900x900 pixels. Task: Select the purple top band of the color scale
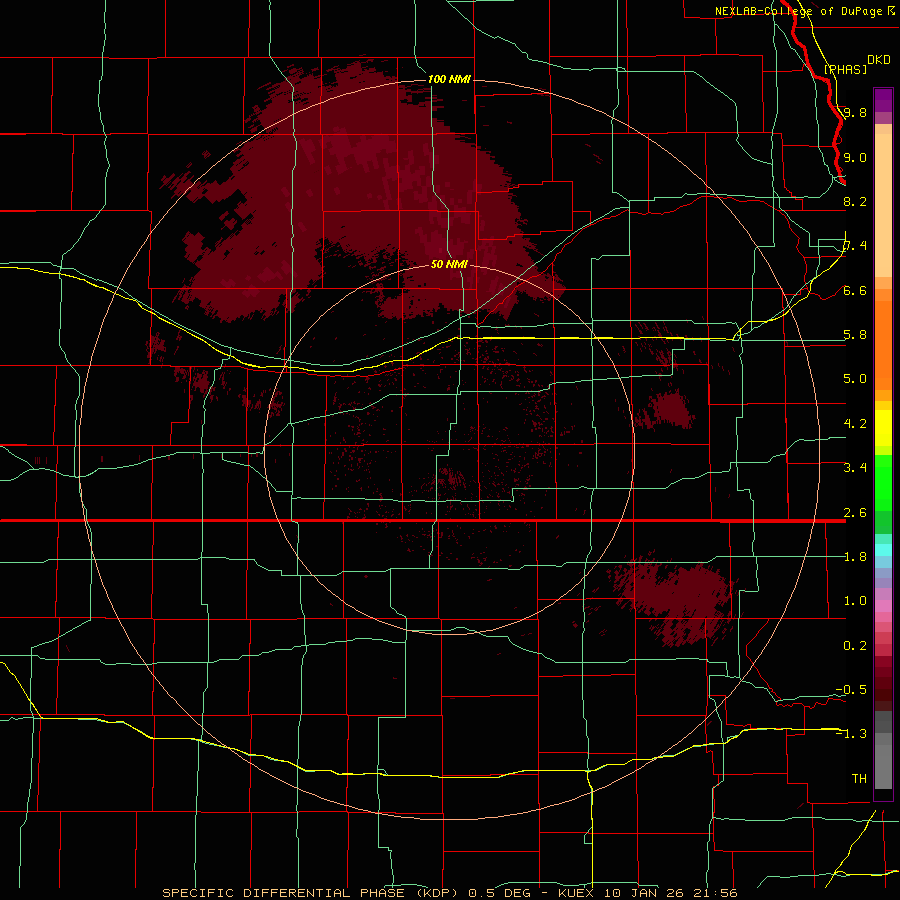coord(883,100)
